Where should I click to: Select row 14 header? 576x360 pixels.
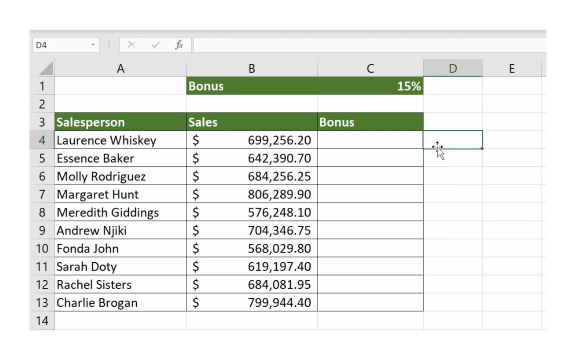(42, 321)
